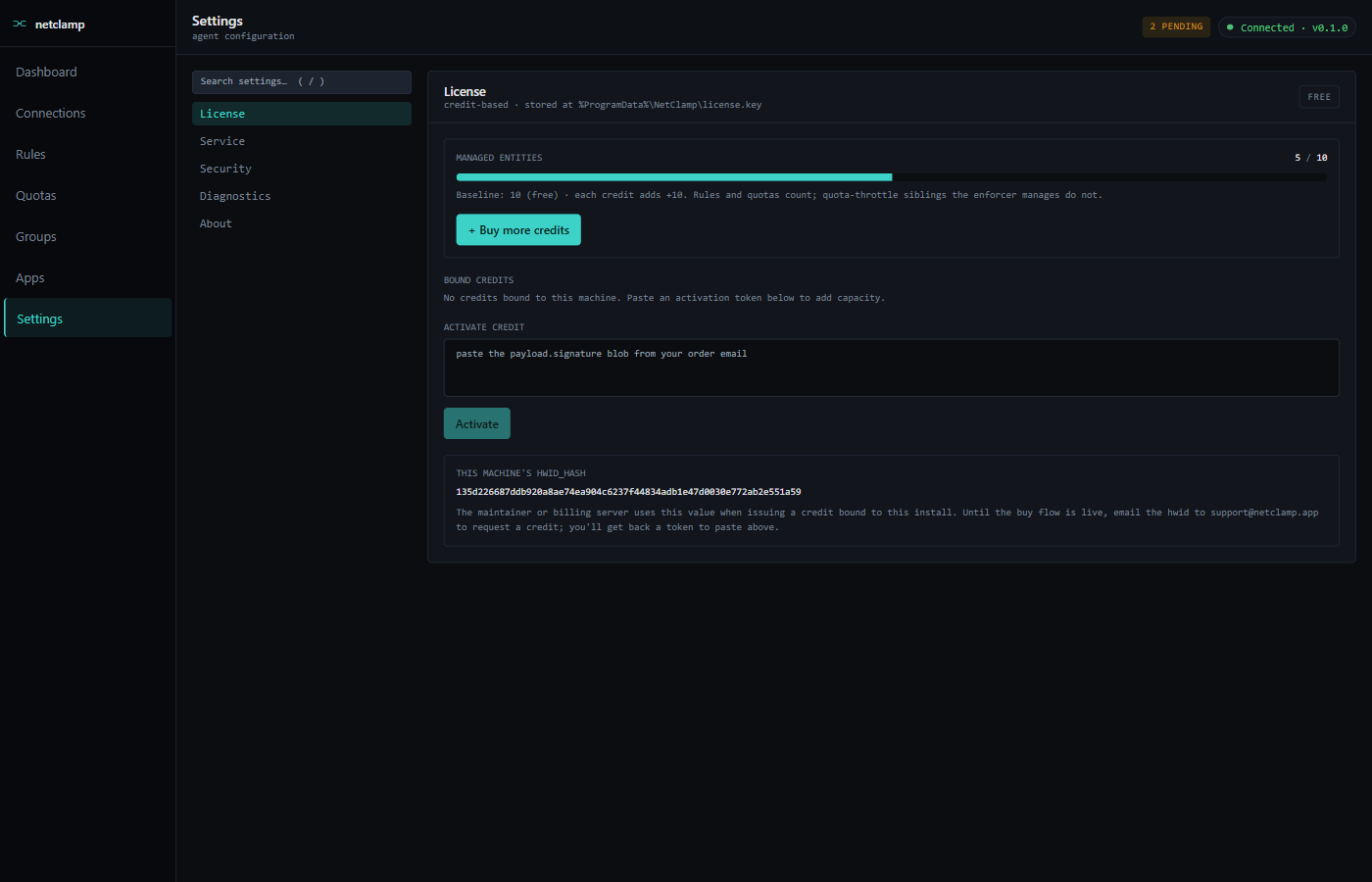Click the 5 / 10 entity count
1372x882 pixels.
(x=1311, y=158)
